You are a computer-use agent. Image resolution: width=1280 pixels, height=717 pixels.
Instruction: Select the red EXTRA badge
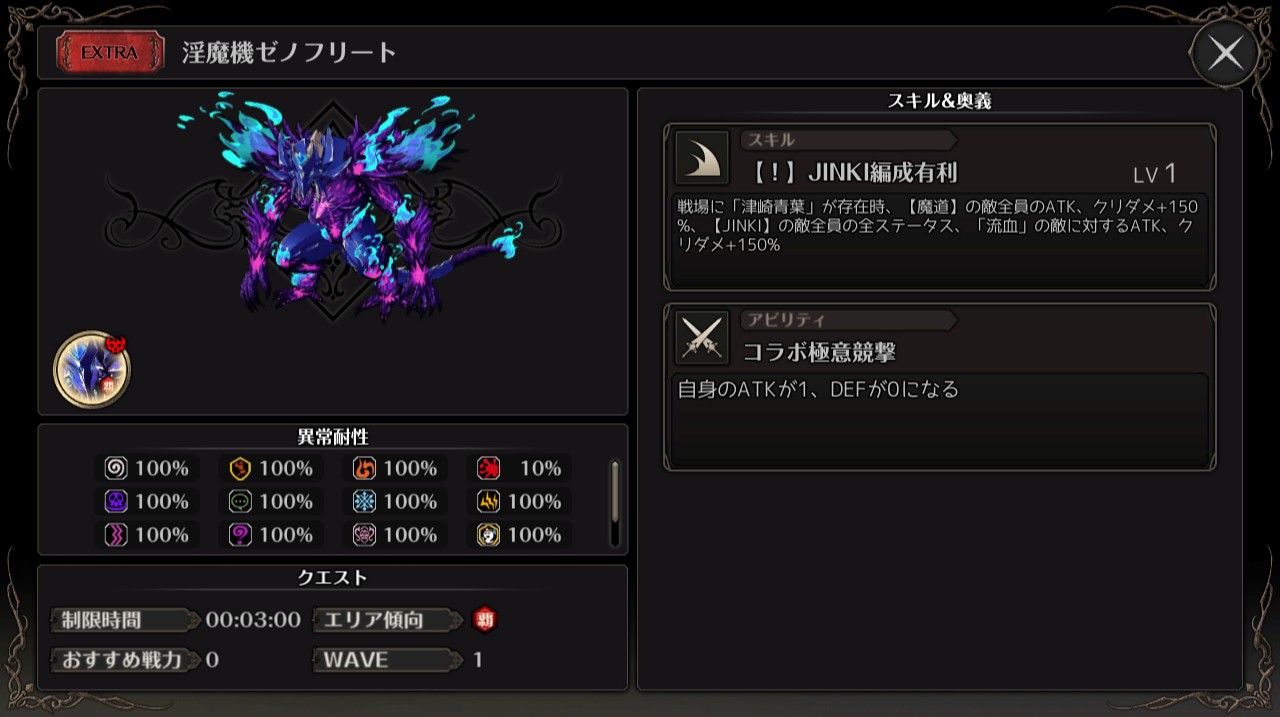110,53
